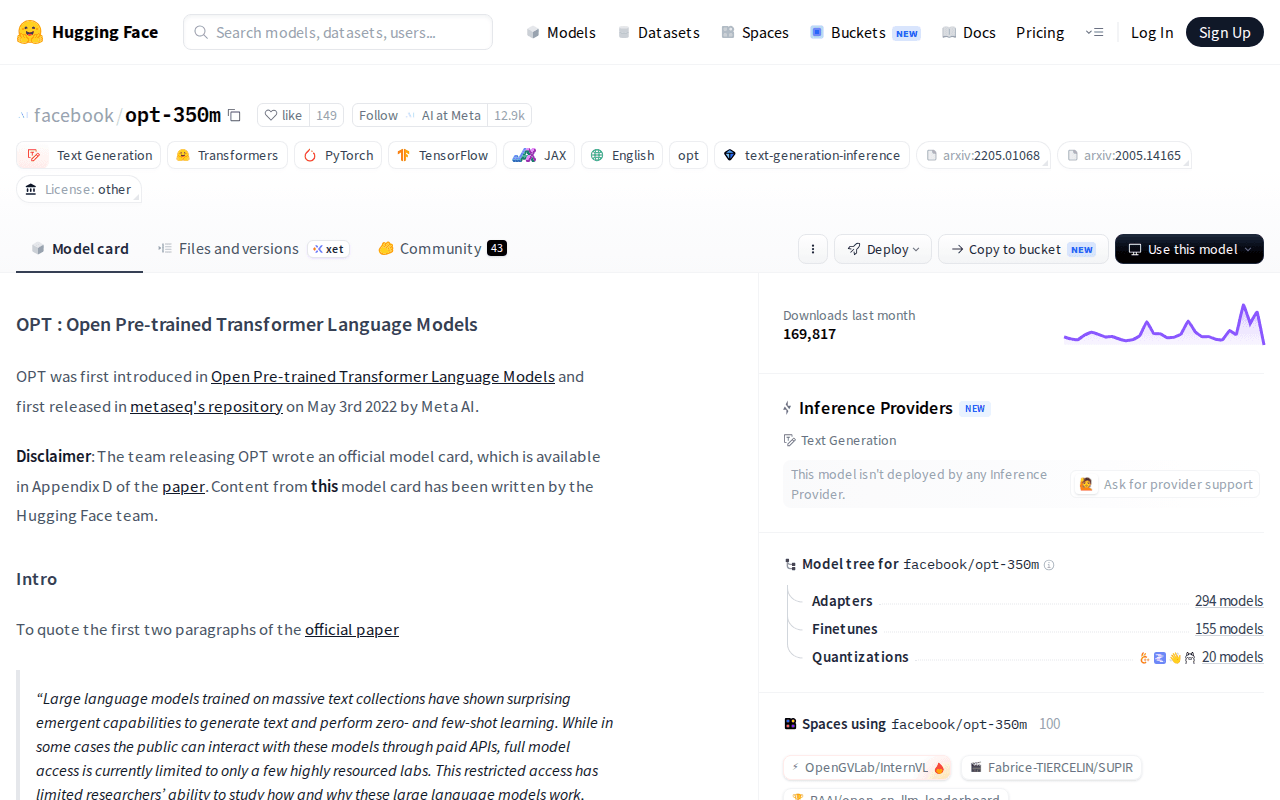
Task: Click the PyTorch tag
Action: point(338,155)
